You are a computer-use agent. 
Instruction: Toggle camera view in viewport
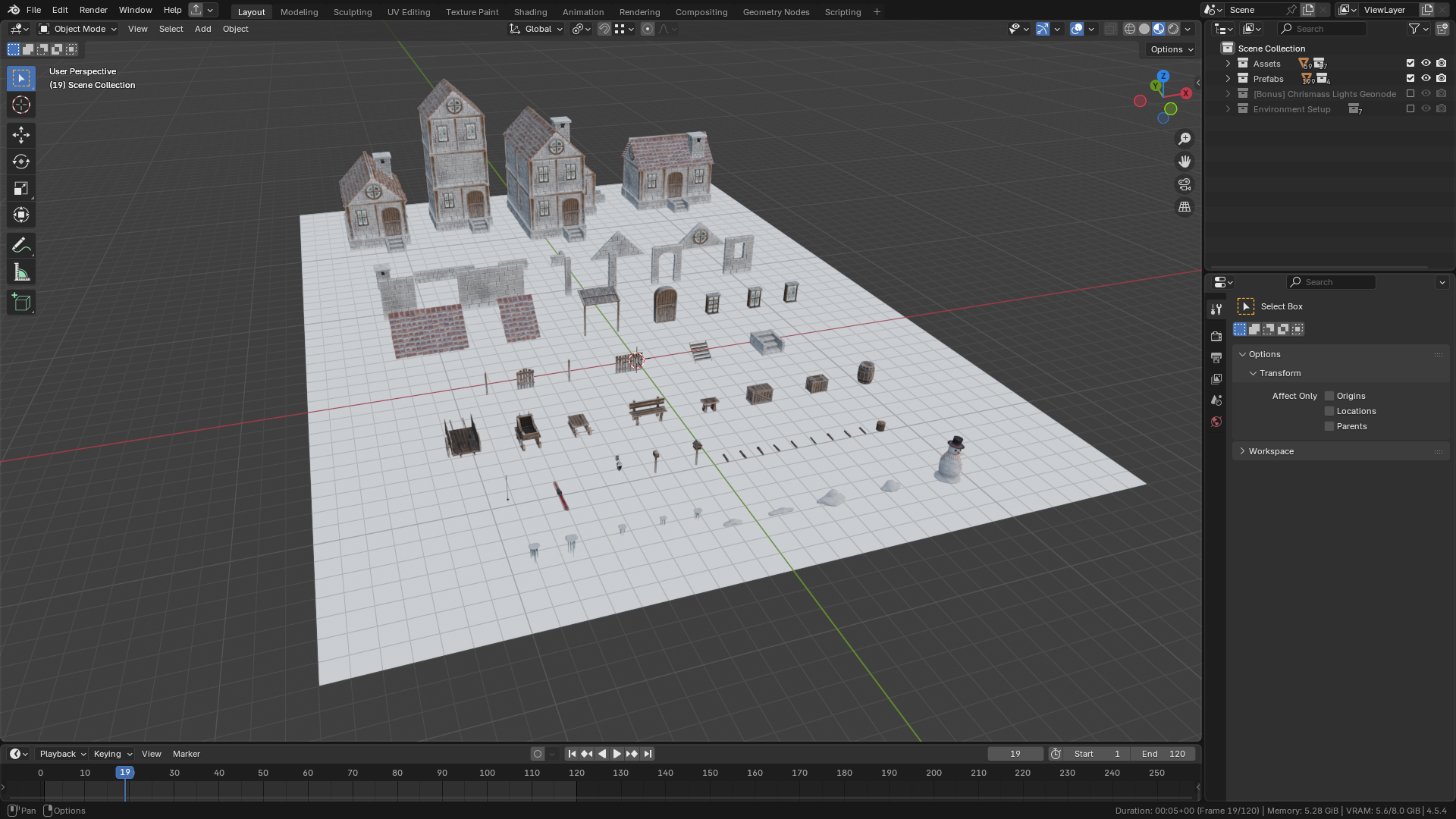click(1184, 184)
